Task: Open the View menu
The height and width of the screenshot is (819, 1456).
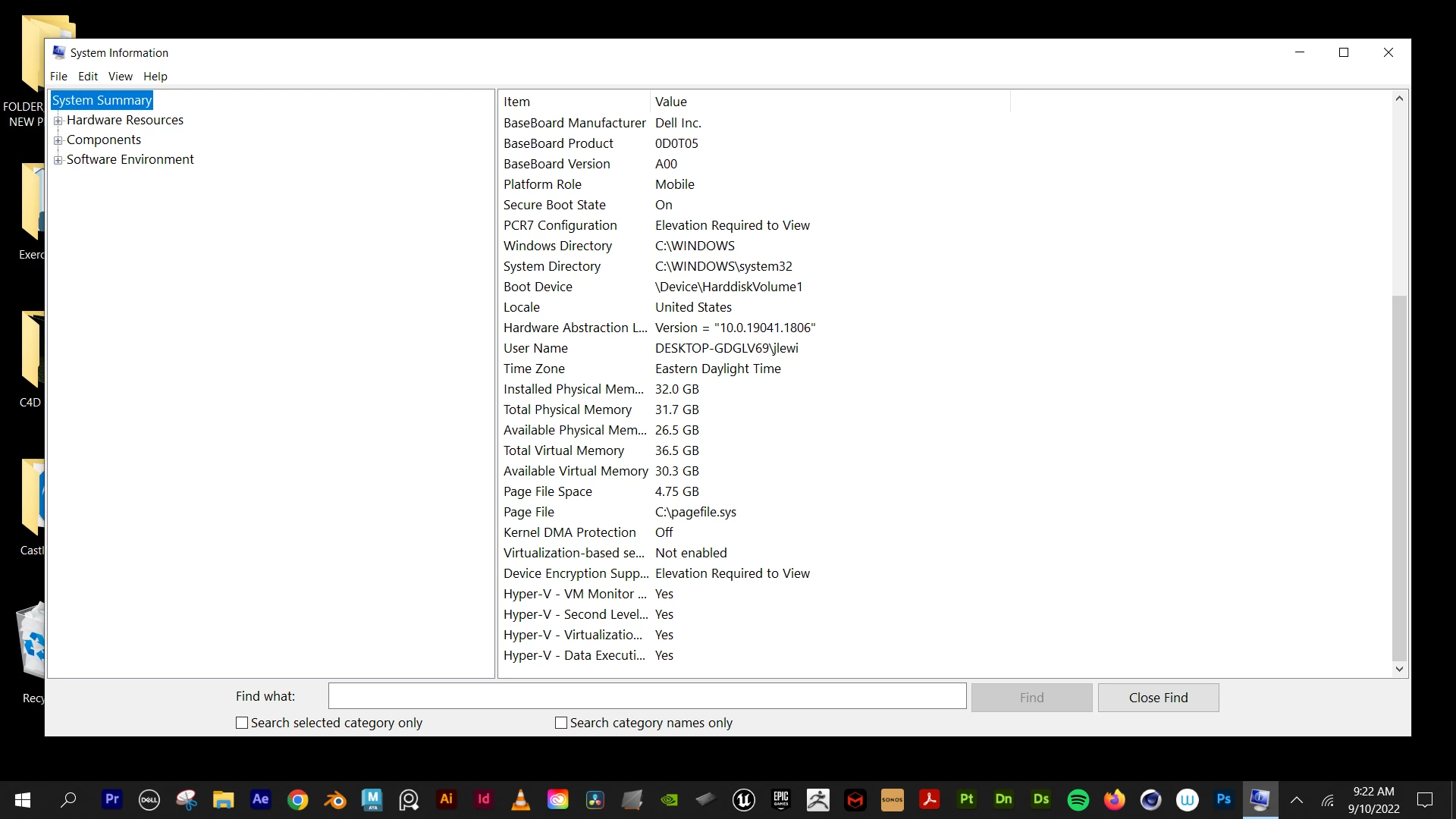Action: point(120,77)
